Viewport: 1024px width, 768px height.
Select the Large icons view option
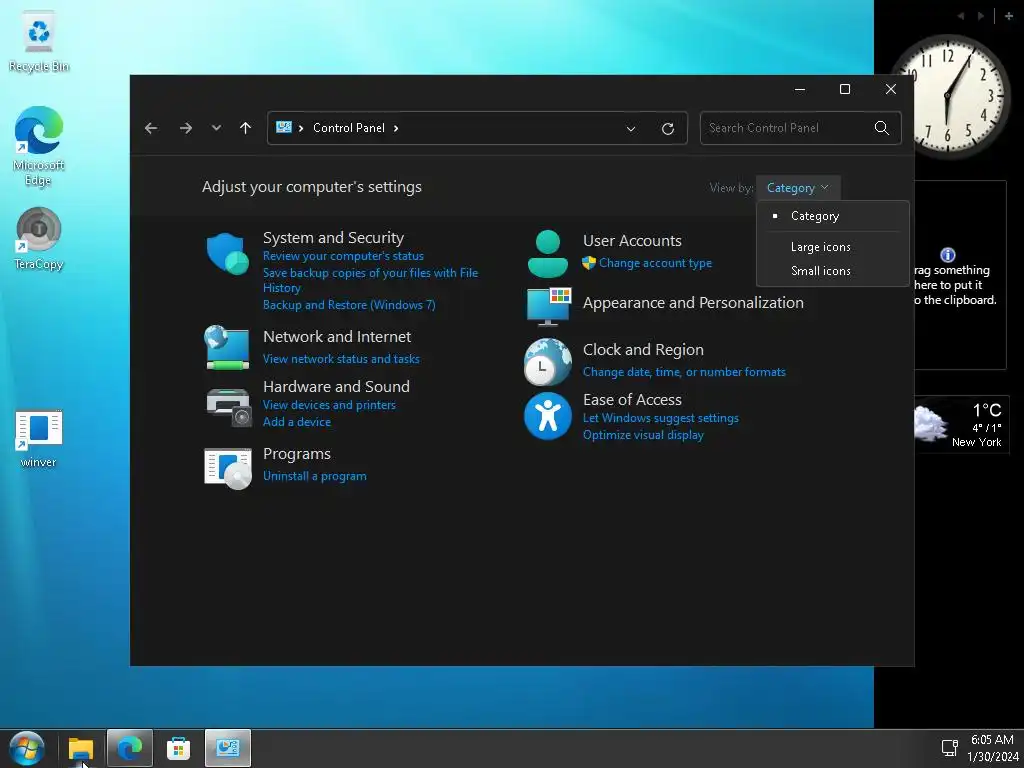[833, 247]
